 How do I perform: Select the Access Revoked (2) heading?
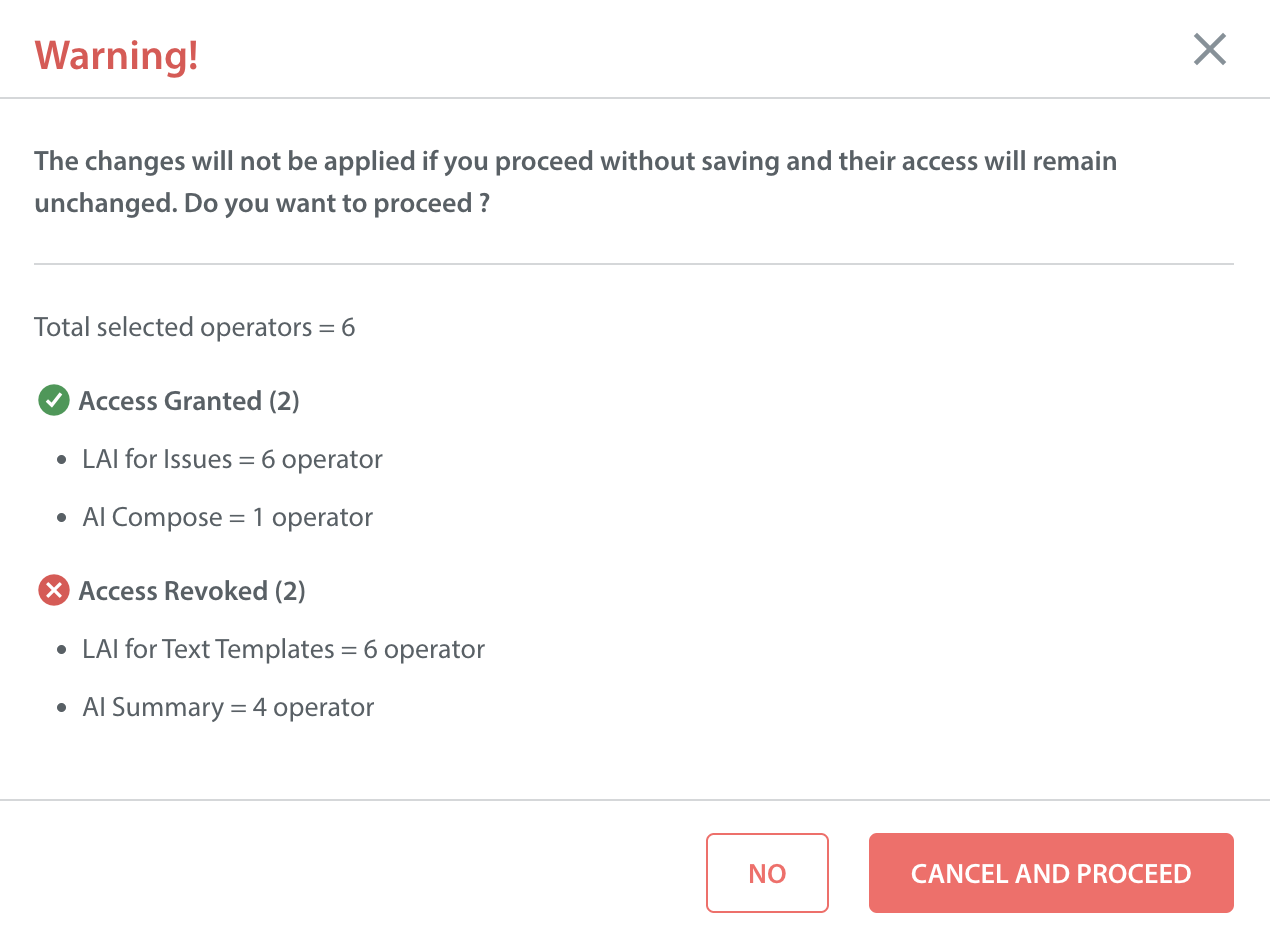(x=192, y=591)
